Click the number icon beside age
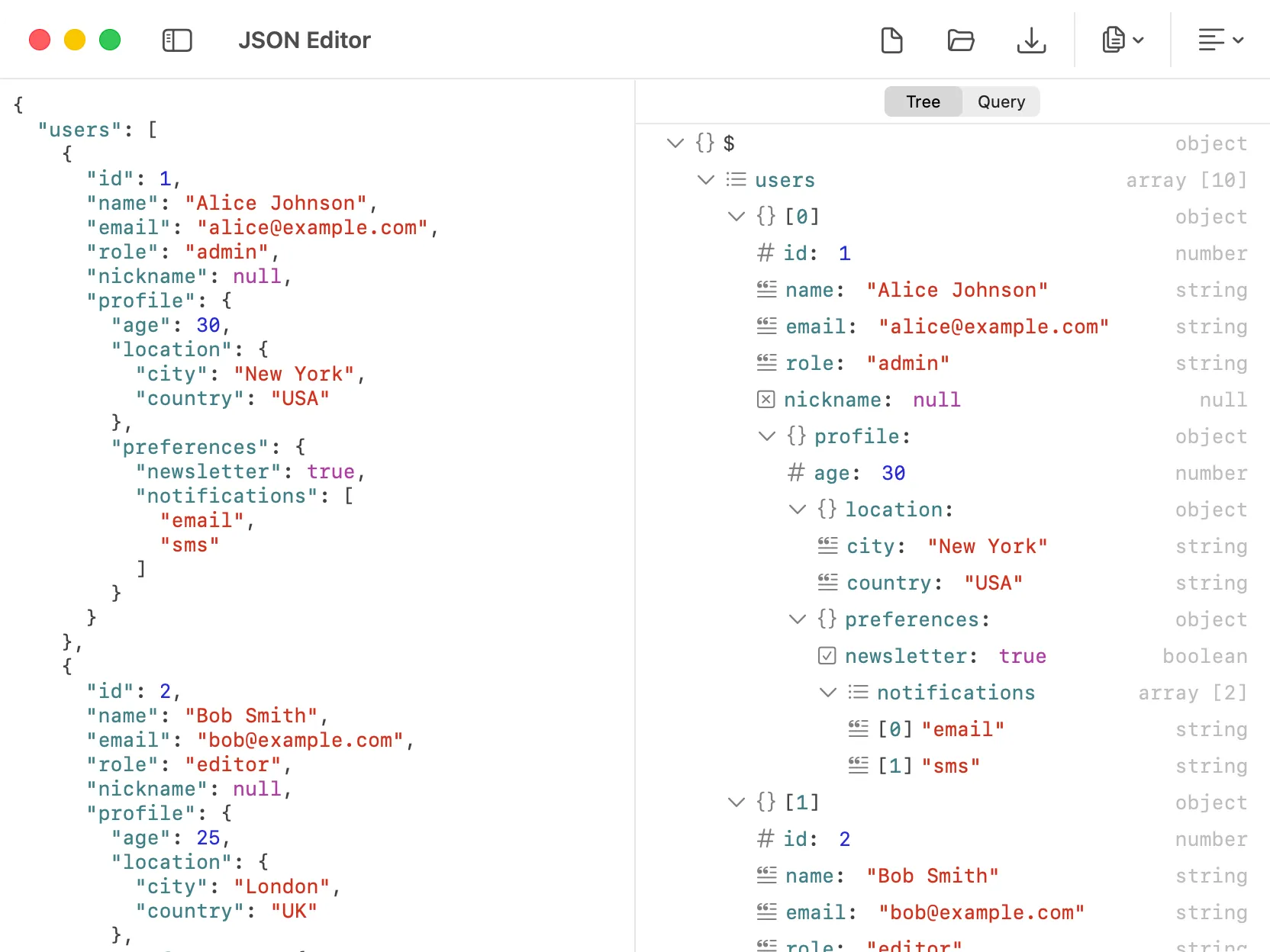 click(x=795, y=473)
